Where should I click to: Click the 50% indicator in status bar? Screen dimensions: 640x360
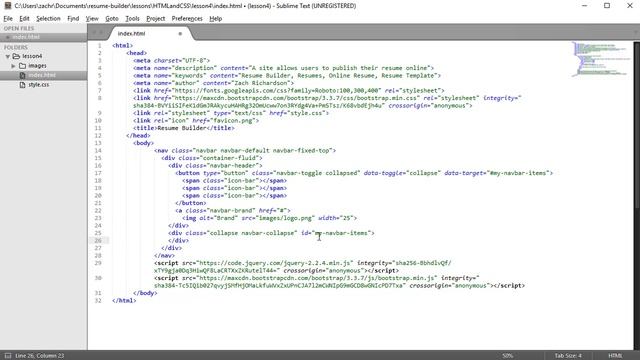[507, 356]
